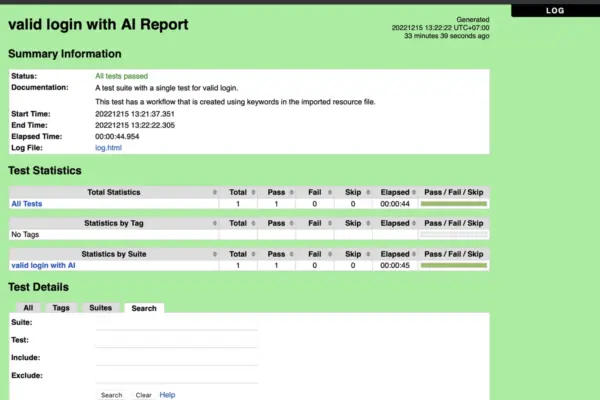Open the LOG view button at top right

[555, 11]
